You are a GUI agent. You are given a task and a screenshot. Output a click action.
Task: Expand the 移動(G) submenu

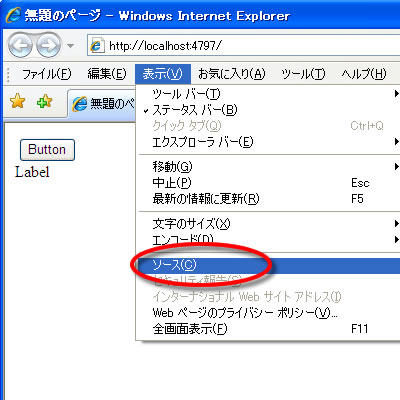[x=268, y=166]
